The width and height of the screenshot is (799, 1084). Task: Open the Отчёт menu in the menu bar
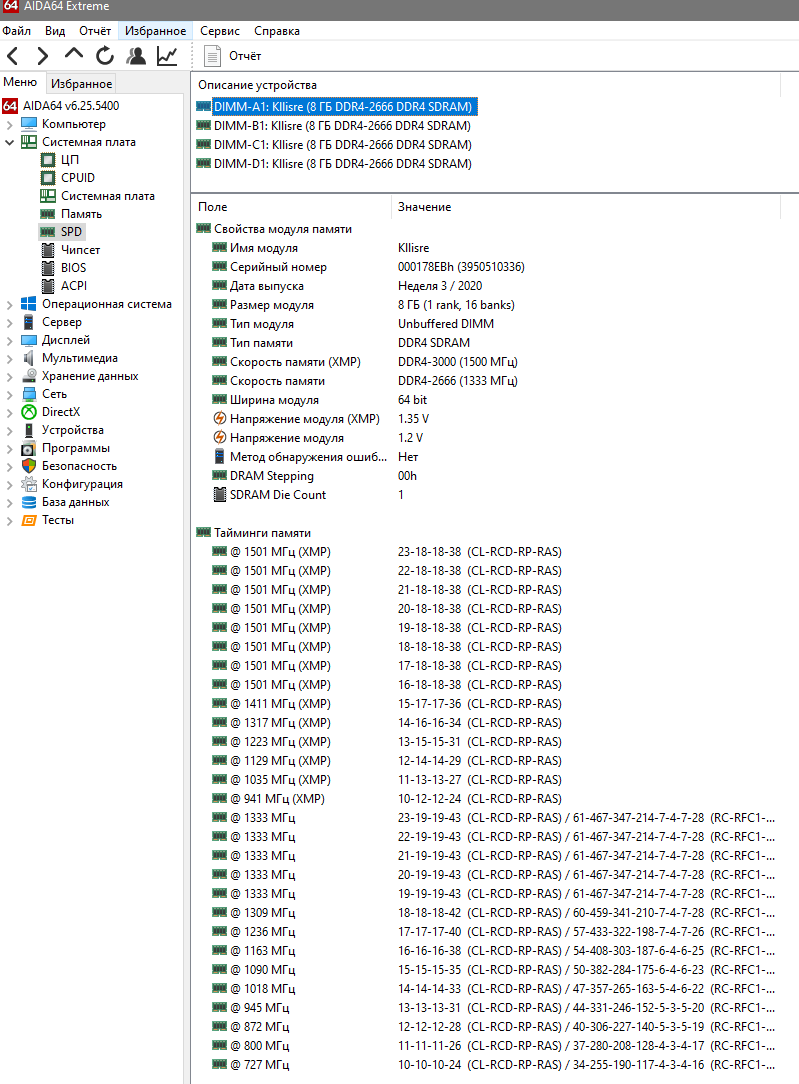pyautogui.click(x=95, y=31)
